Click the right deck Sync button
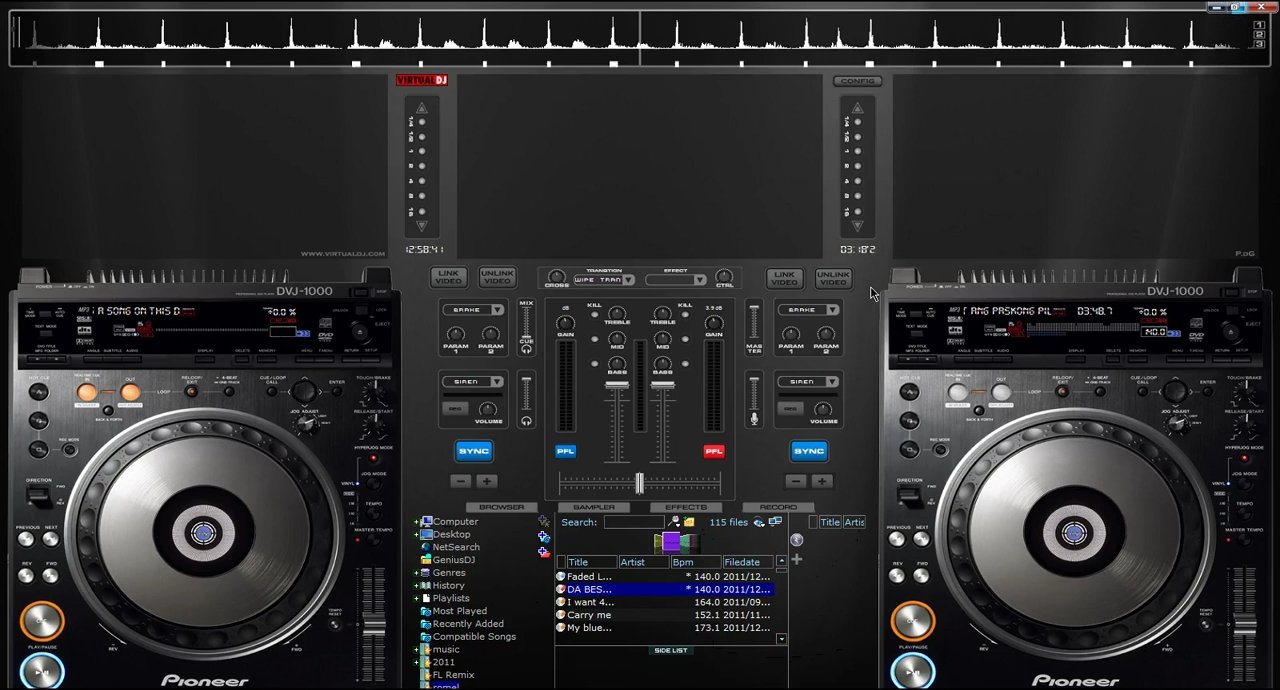1280x690 pixels. pyautogui.click(x=809, y=451)
